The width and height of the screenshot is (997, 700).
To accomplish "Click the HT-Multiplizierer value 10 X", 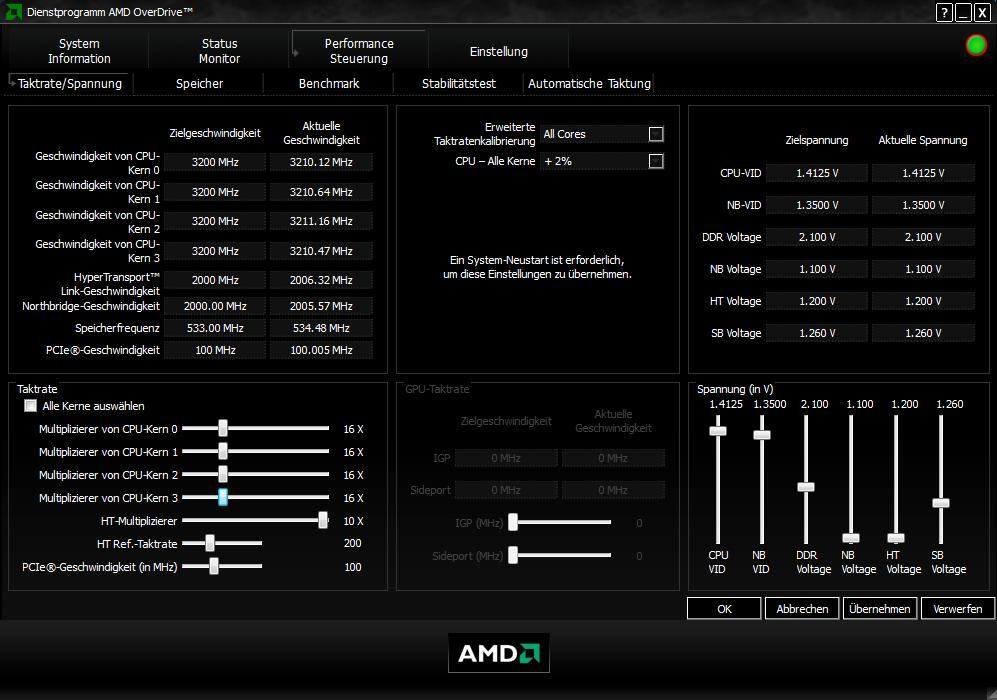I will click(x=354, y=521).
